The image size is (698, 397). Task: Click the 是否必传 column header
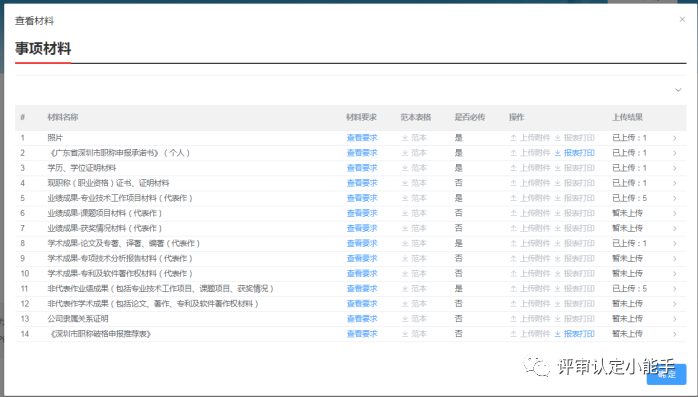click(470, 117)
